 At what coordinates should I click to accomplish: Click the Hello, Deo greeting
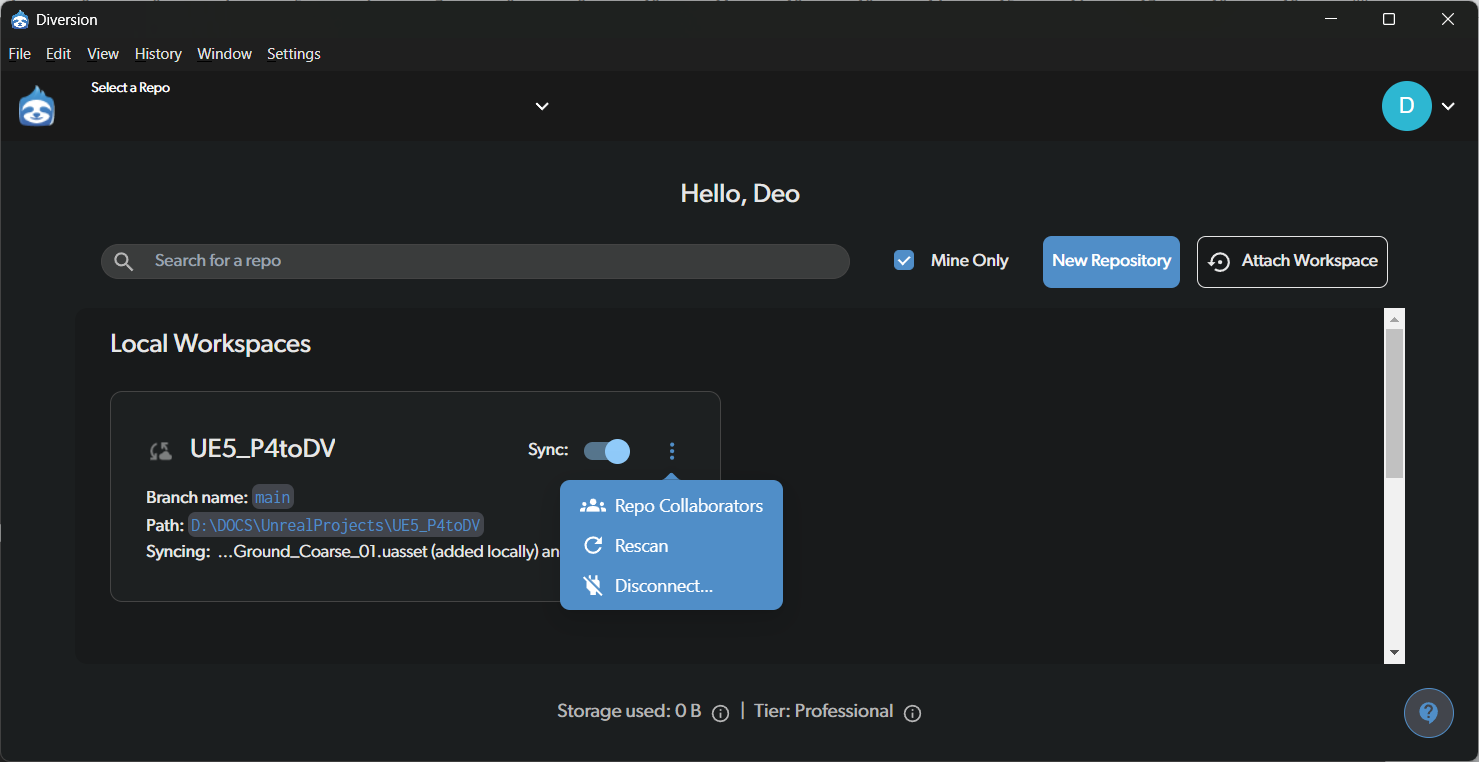pyautogui.click(x=740, y=193)
